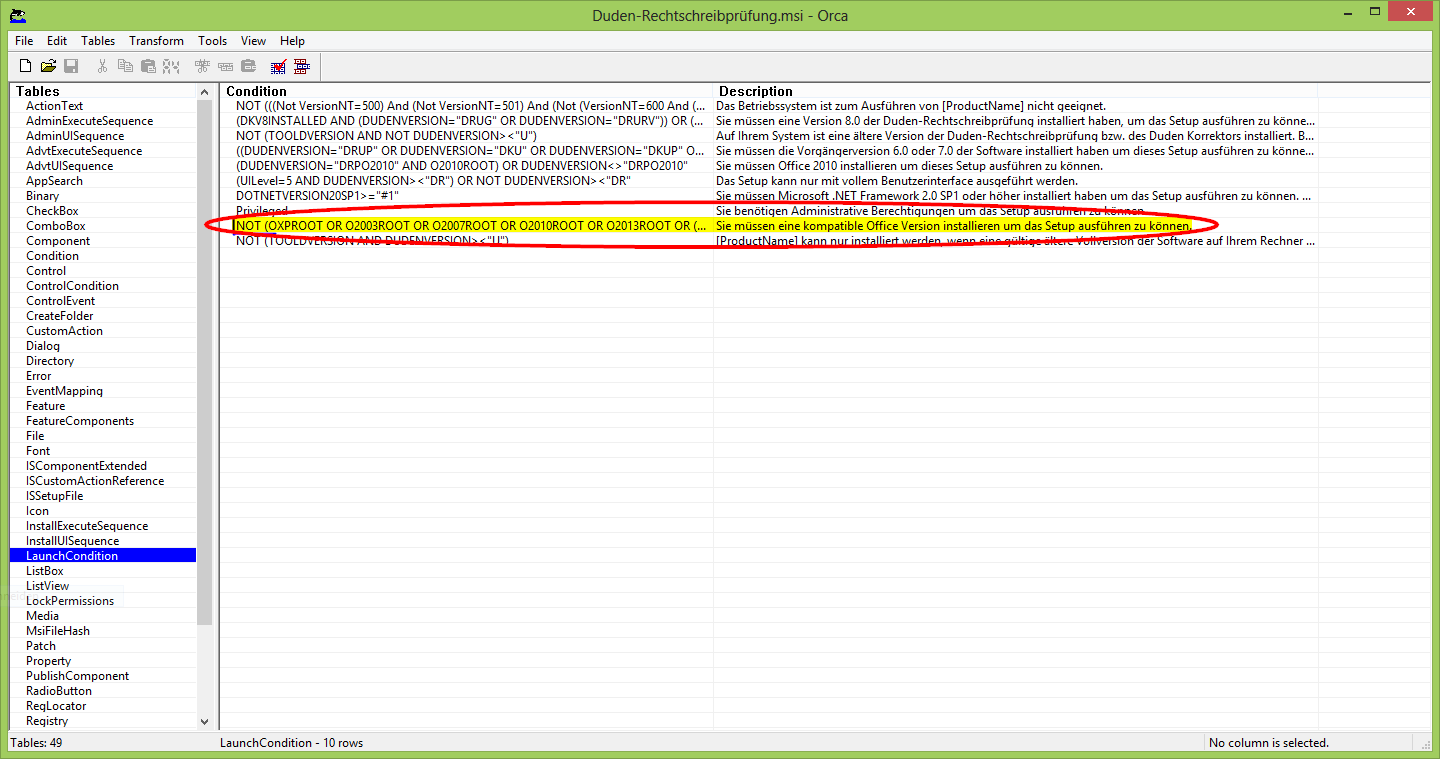The width and height of the screenshot is (1440, 759).
Task: Select the Registry table
Action: pos(47,721)
